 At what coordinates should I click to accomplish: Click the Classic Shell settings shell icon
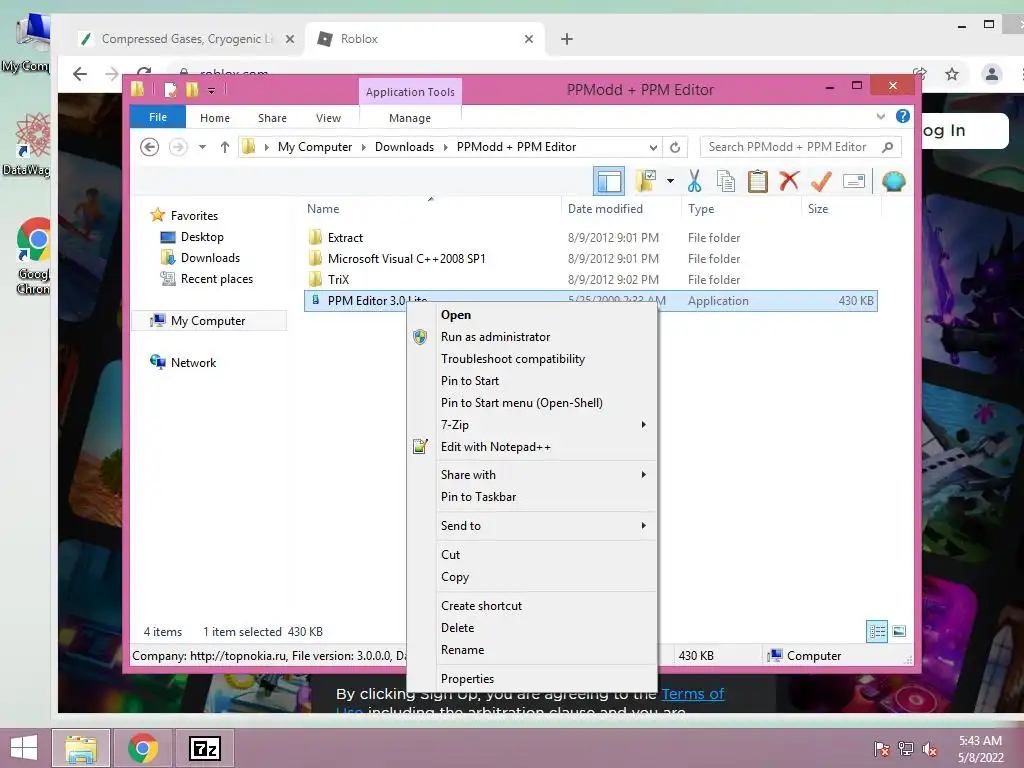[893, 181]
